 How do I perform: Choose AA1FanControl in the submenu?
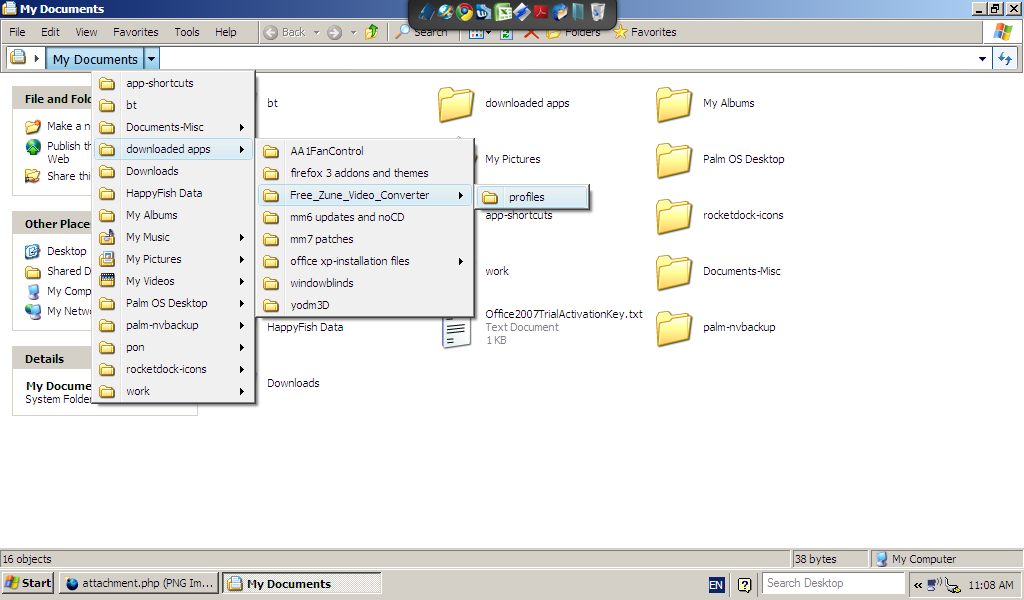point(364,151)
